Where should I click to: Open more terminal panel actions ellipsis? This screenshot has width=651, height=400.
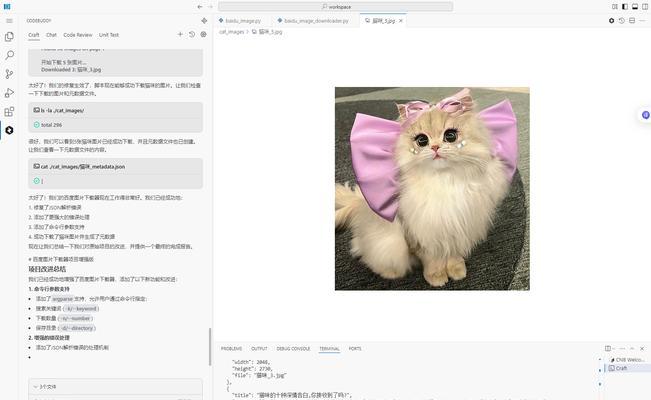[x=622, y=348]
